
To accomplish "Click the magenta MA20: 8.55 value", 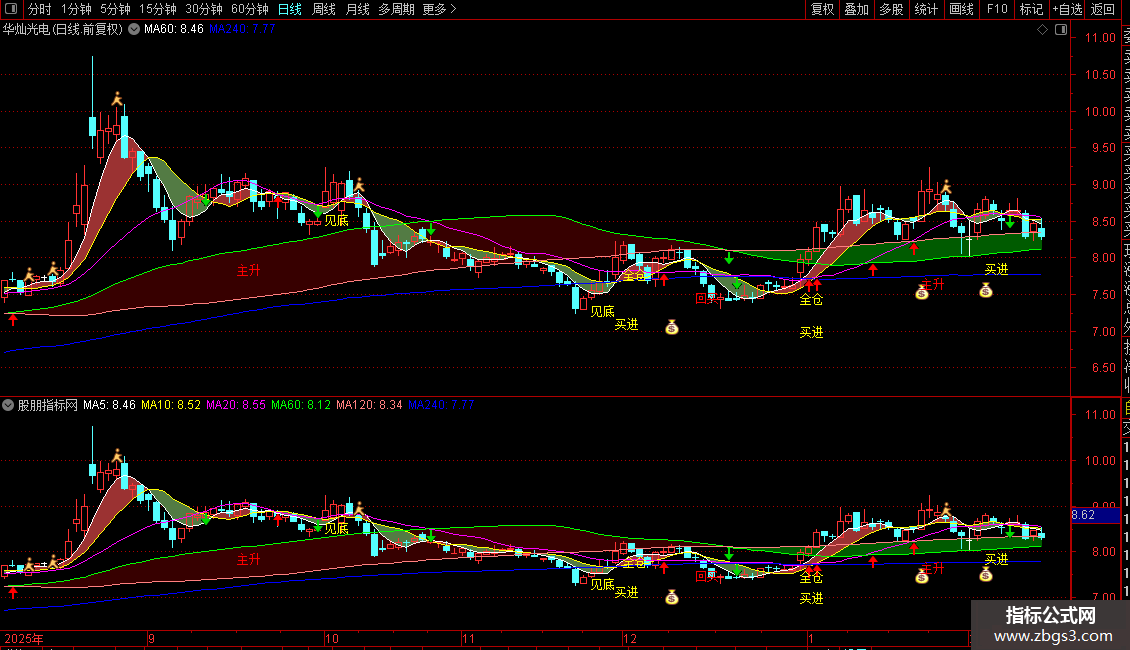I will tap(236, 405).
